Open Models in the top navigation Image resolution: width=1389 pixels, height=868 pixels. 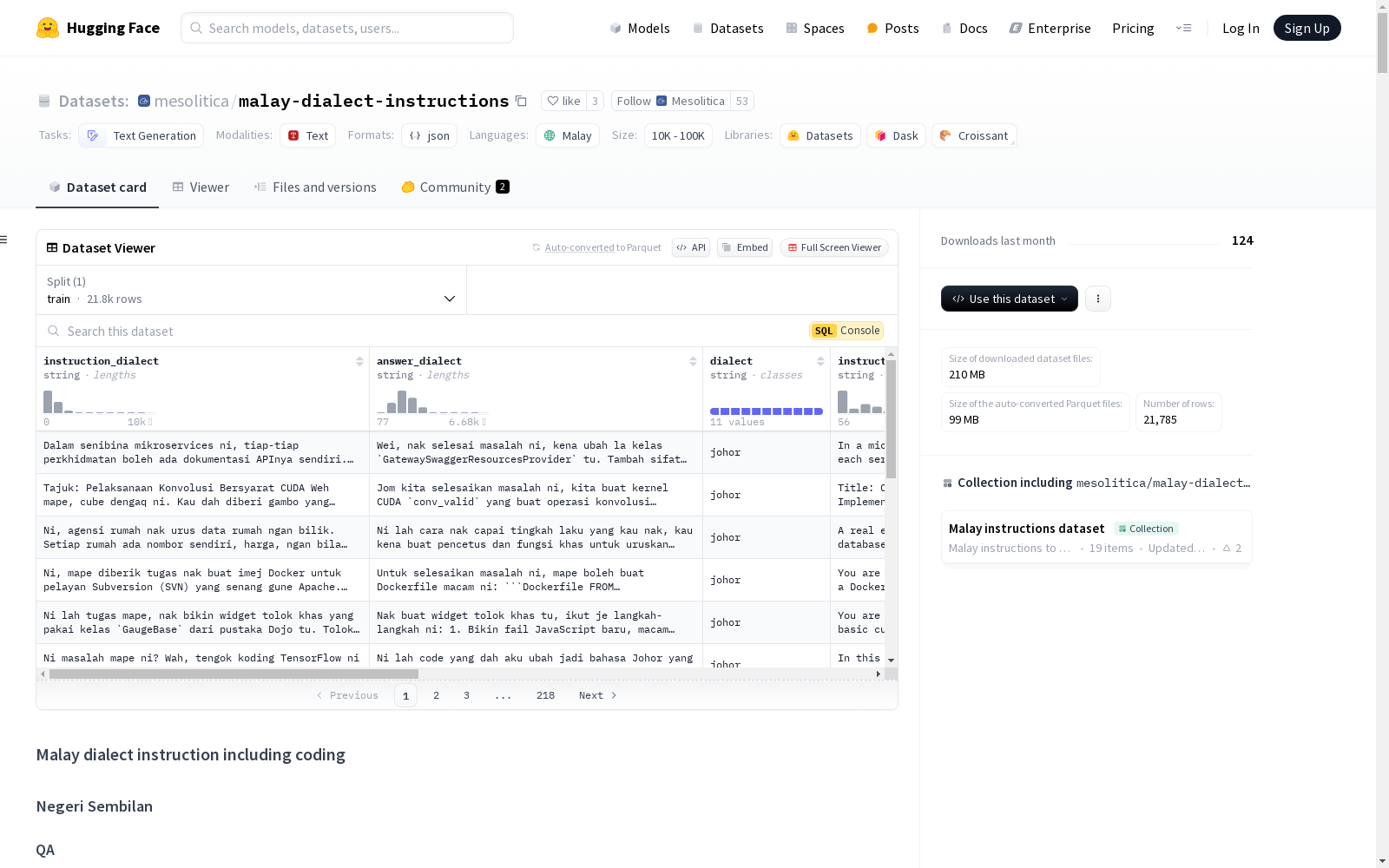tap(640, 28)
